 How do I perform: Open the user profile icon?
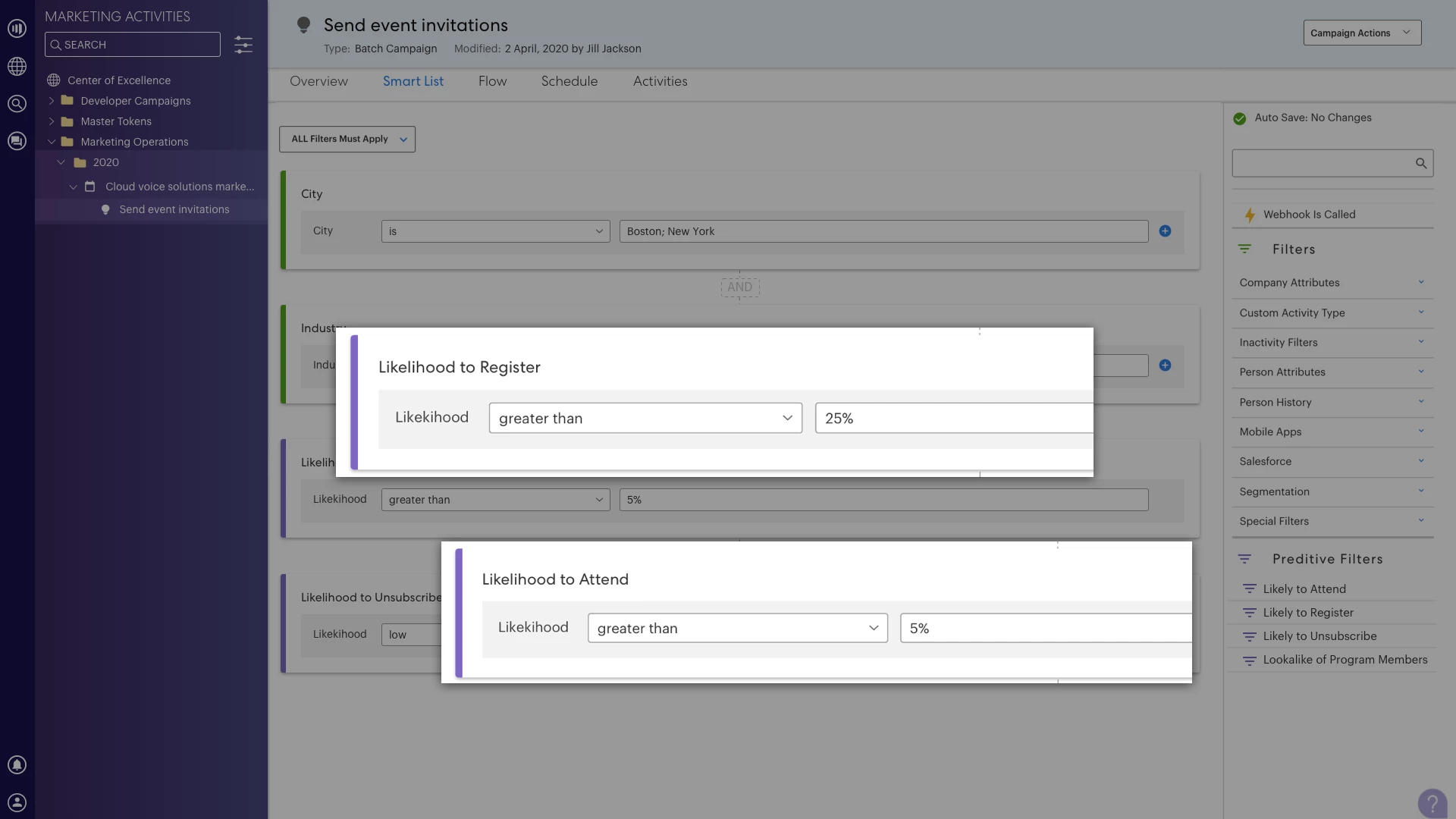coord(17,803)
